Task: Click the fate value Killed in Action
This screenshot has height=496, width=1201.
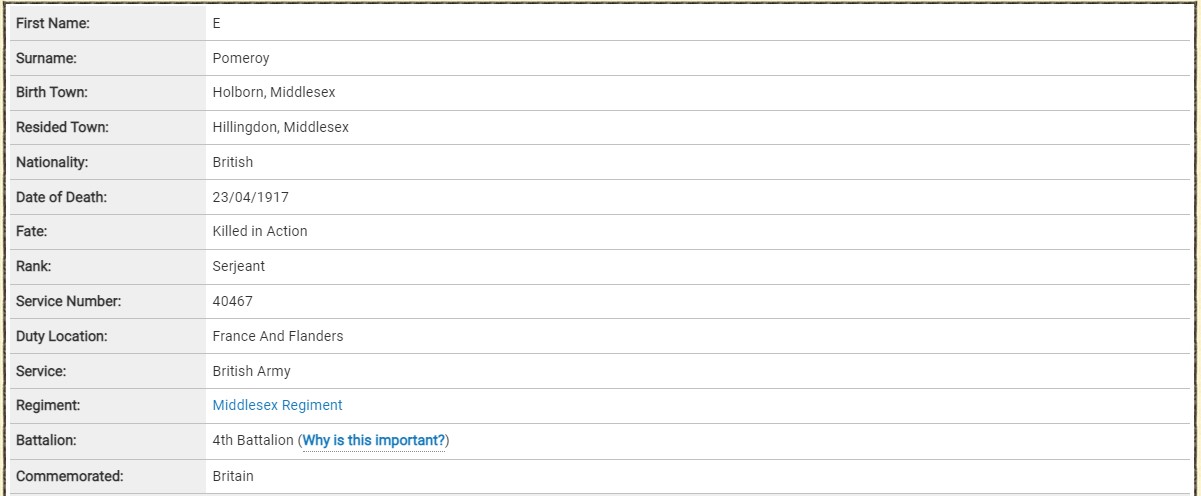Action: (x=260, y=231)
